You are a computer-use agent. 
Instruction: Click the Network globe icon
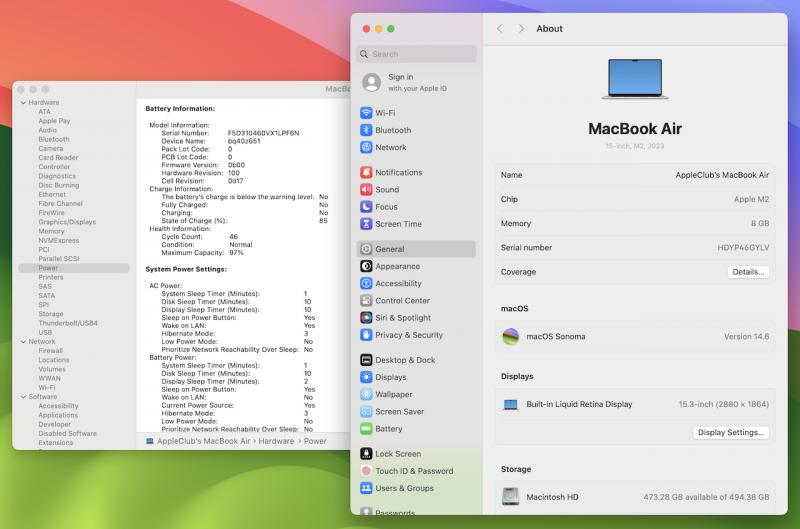pos(366,147)
